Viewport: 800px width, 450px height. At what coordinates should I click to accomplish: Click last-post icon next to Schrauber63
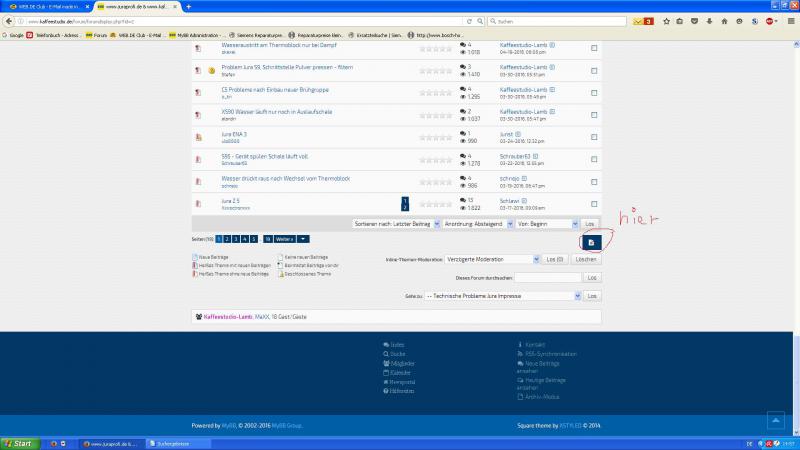(x=536, y=156)
